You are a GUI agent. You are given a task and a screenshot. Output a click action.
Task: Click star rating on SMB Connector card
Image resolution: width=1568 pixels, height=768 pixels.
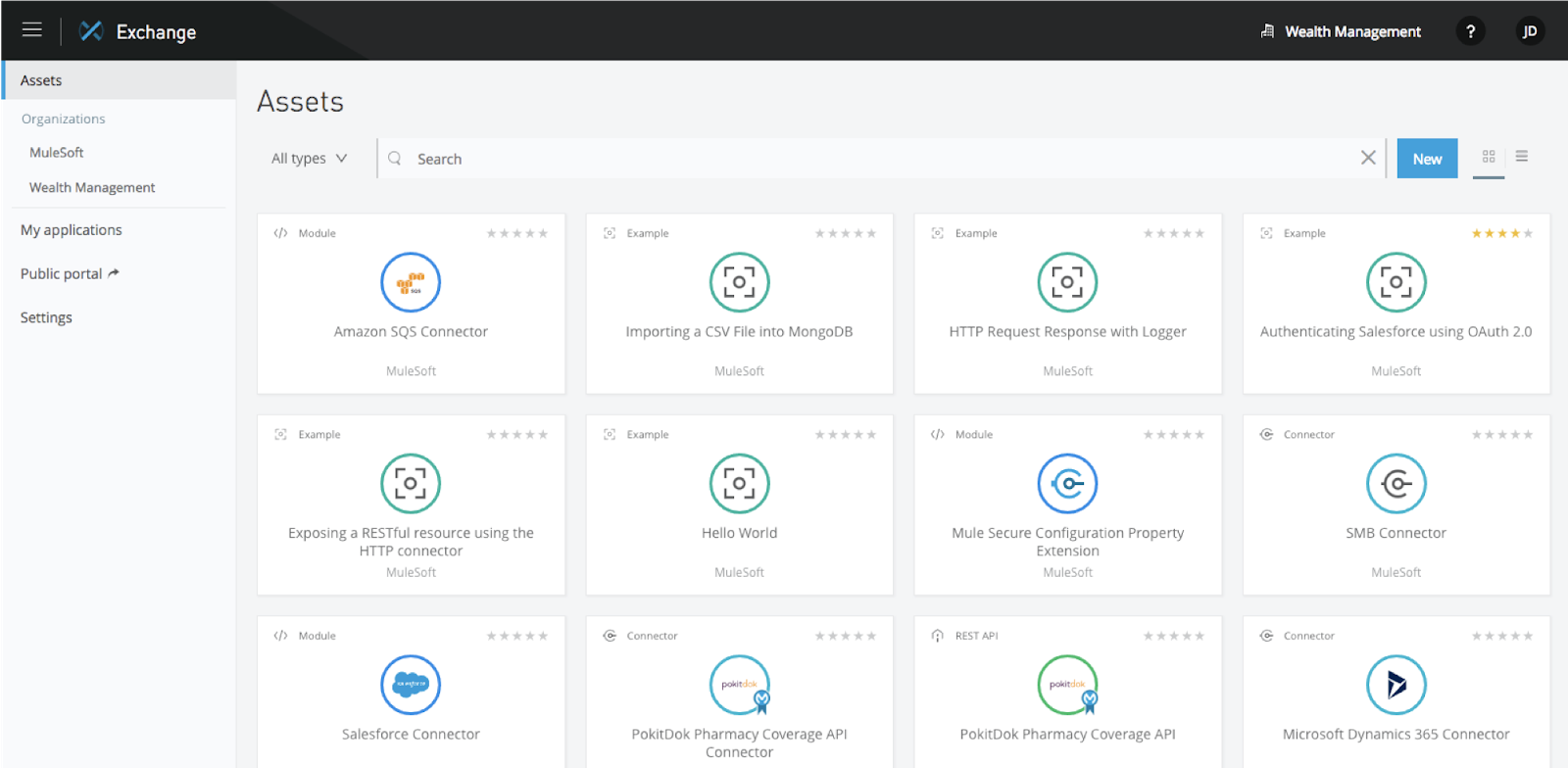1501,434
